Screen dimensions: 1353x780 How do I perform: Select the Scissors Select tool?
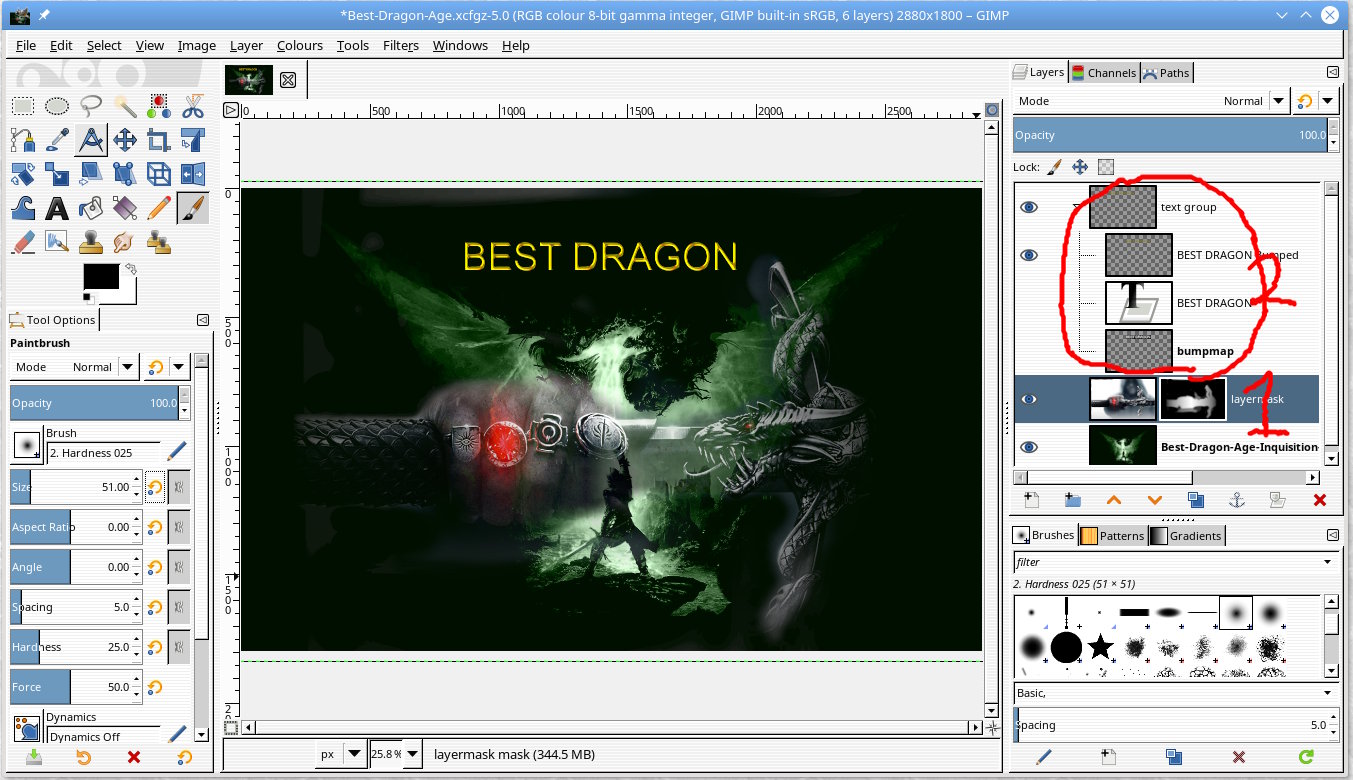coord(193,105)
